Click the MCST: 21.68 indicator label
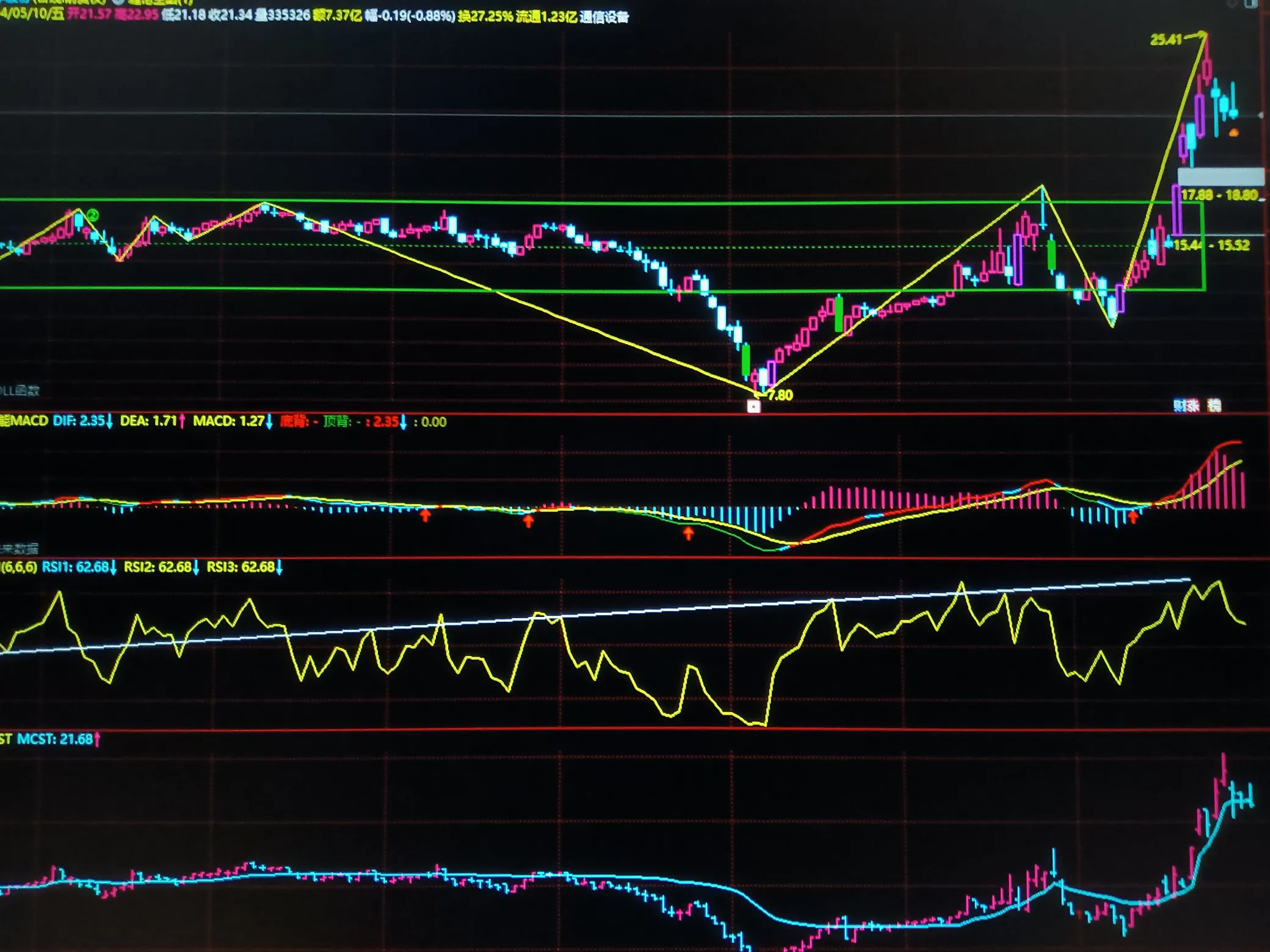1270x952 pixels. (55, 739)
